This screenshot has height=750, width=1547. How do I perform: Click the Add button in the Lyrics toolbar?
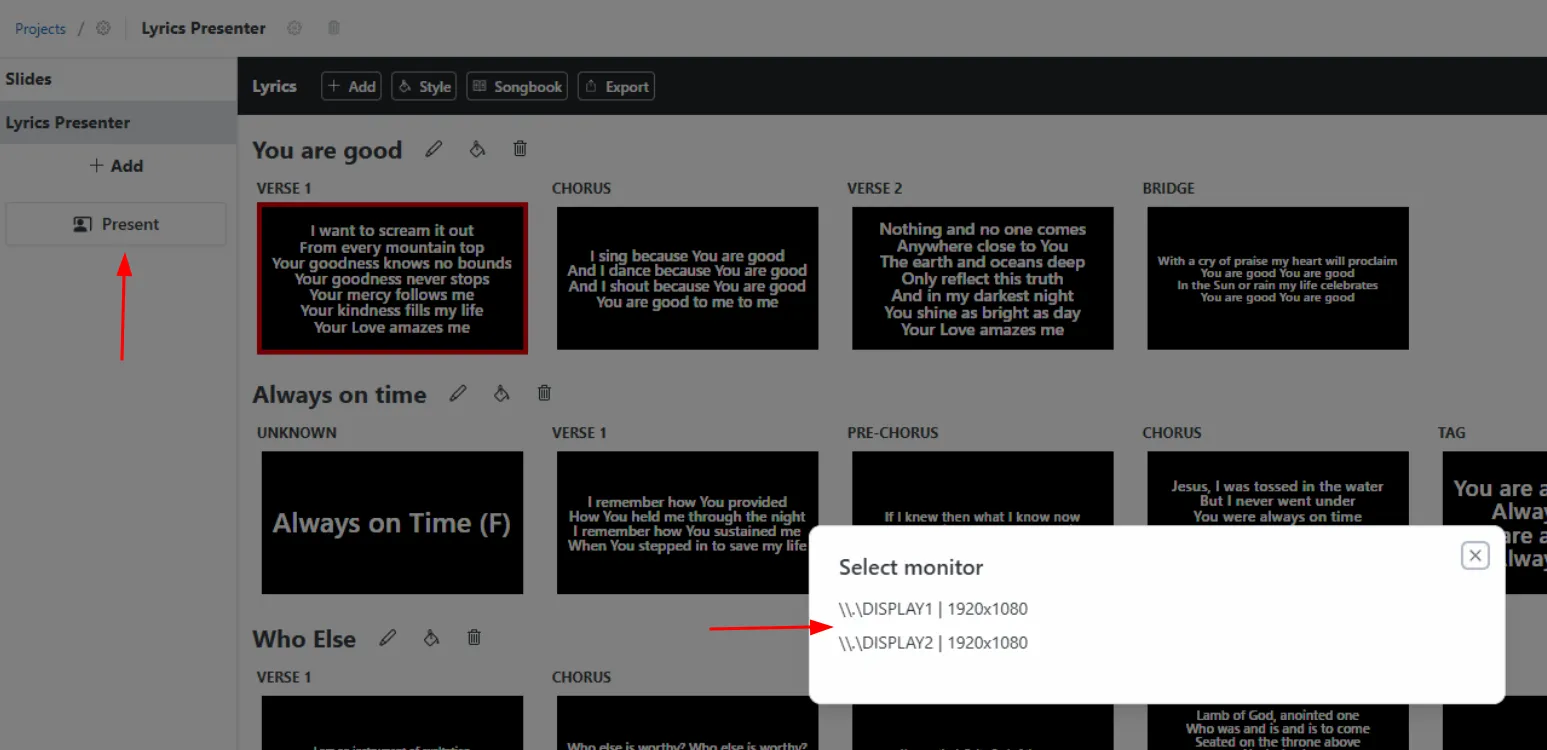351,87
